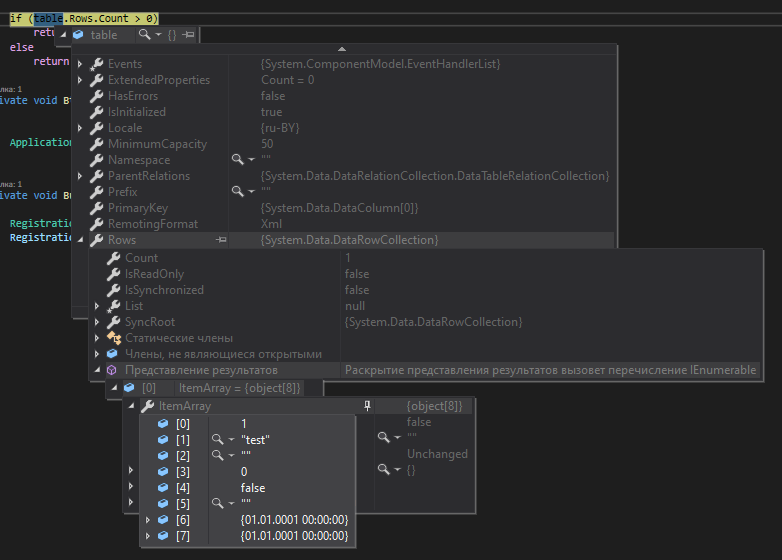The height and width of the screenshot is (560, 782).
Task: Click the pin icon on the Rows row
Action: coord(220,240)
